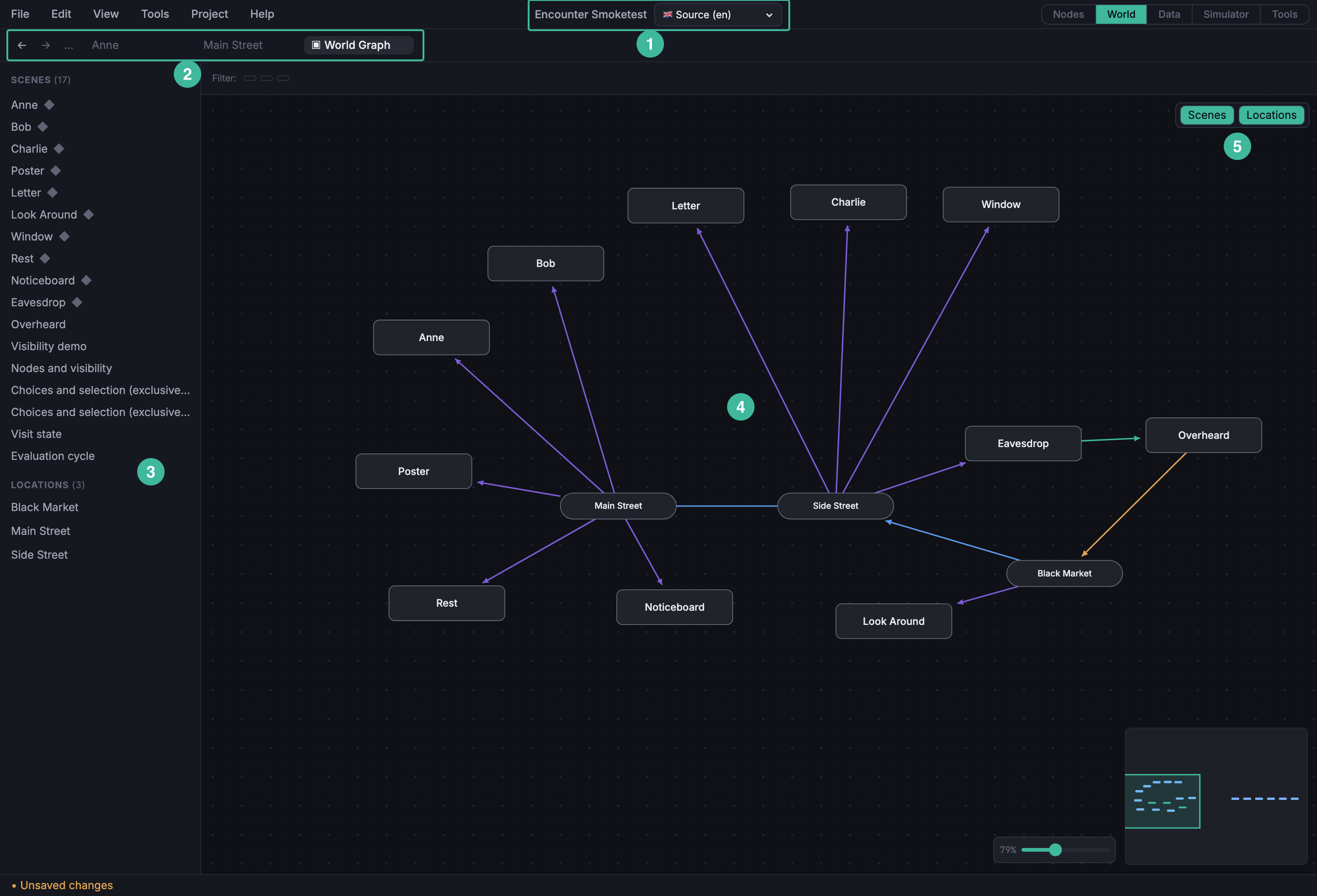Open Nodes and visibility scene
The image size is (1317, 896).
pos(62,368)
